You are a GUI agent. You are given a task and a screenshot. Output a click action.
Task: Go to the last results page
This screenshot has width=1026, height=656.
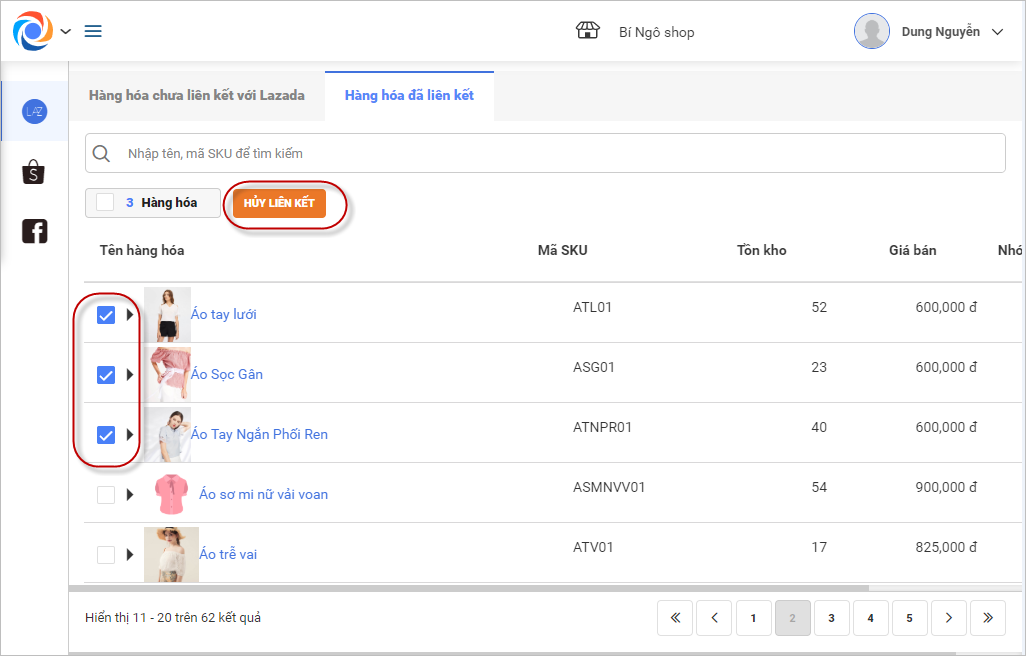(x=987, y=618)
